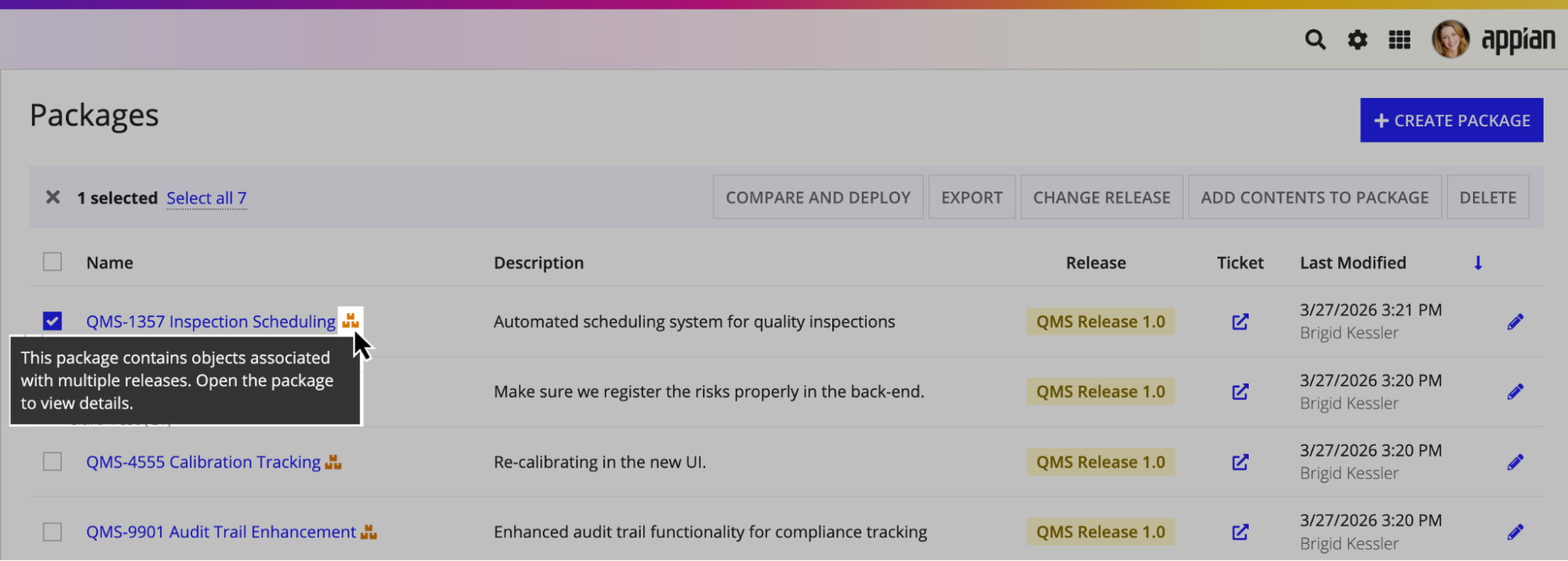Open ticket link for Calibration Tracking row
This screenshot has width=1568, height=561.
tap(1240, 462)
